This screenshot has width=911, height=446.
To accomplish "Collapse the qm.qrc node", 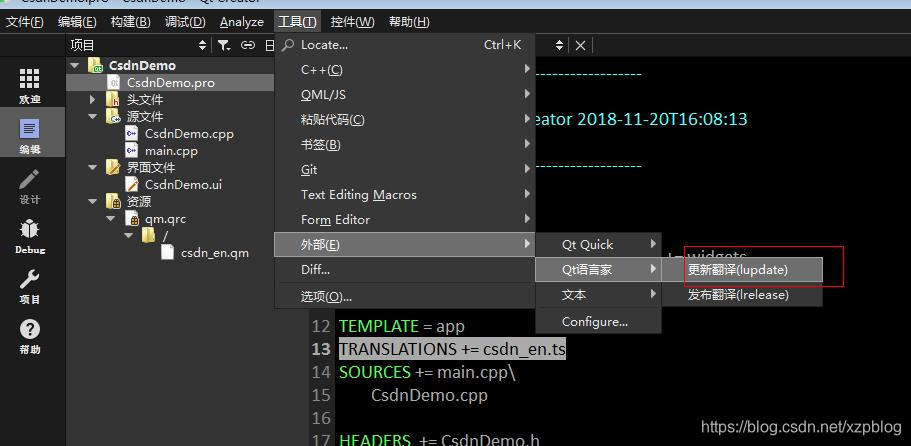I will 110,219.
